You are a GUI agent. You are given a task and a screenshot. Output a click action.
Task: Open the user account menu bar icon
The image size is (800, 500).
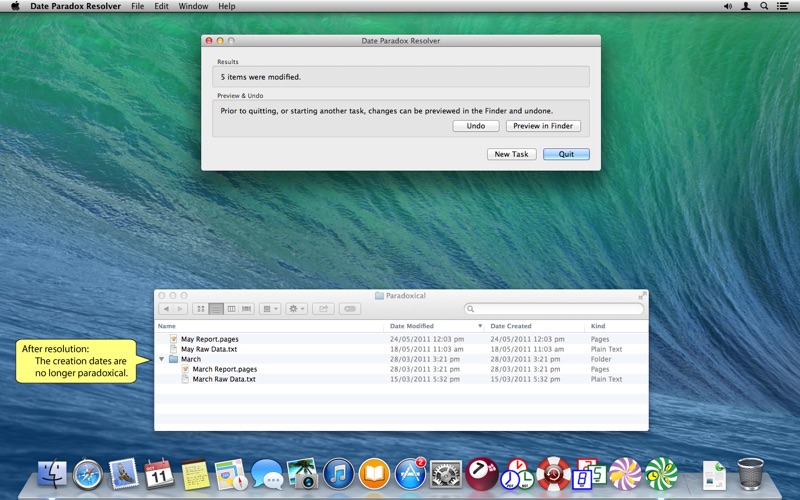[x=745, y=6]
